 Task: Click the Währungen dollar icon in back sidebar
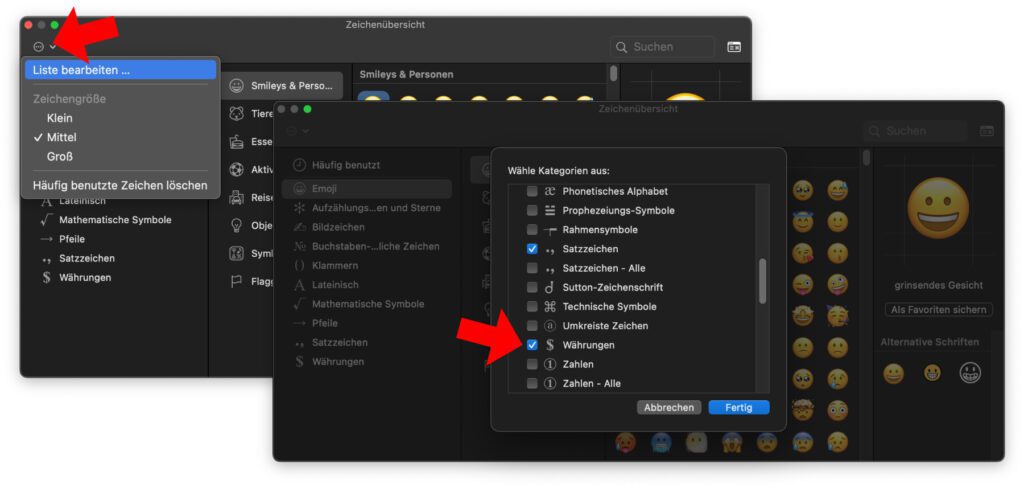pyautogui.click(x=46, y=277)
